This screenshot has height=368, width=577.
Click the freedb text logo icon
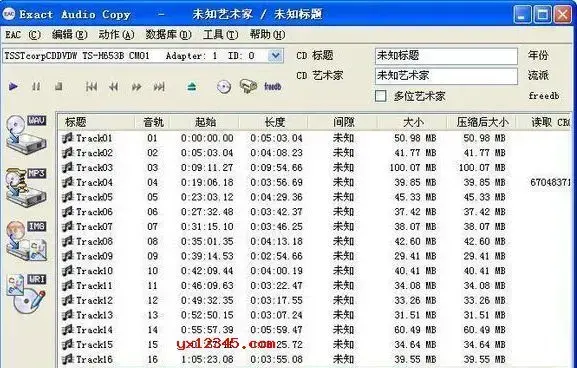point(273,87)
